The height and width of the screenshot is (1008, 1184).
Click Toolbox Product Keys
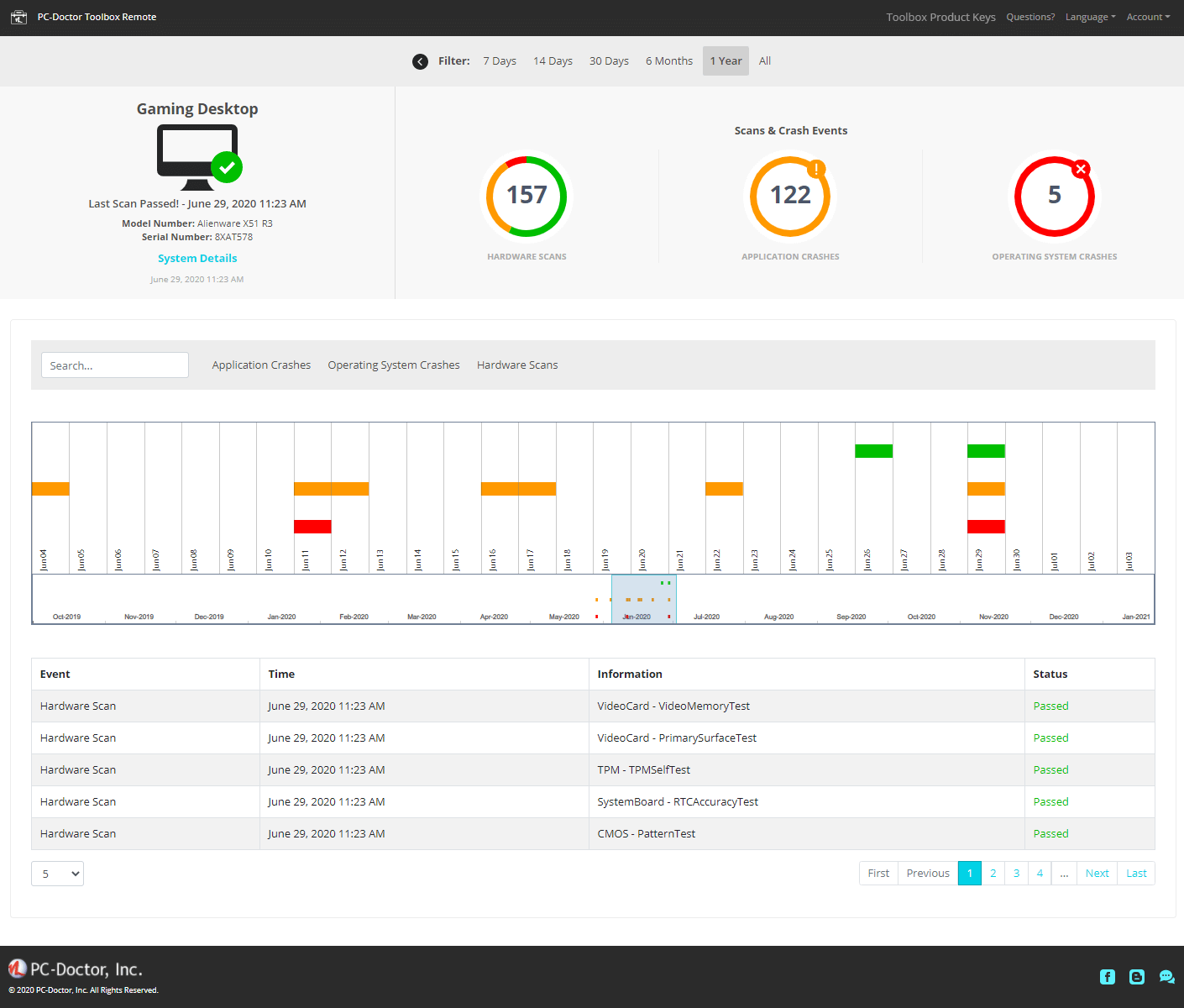pos(940,17)
